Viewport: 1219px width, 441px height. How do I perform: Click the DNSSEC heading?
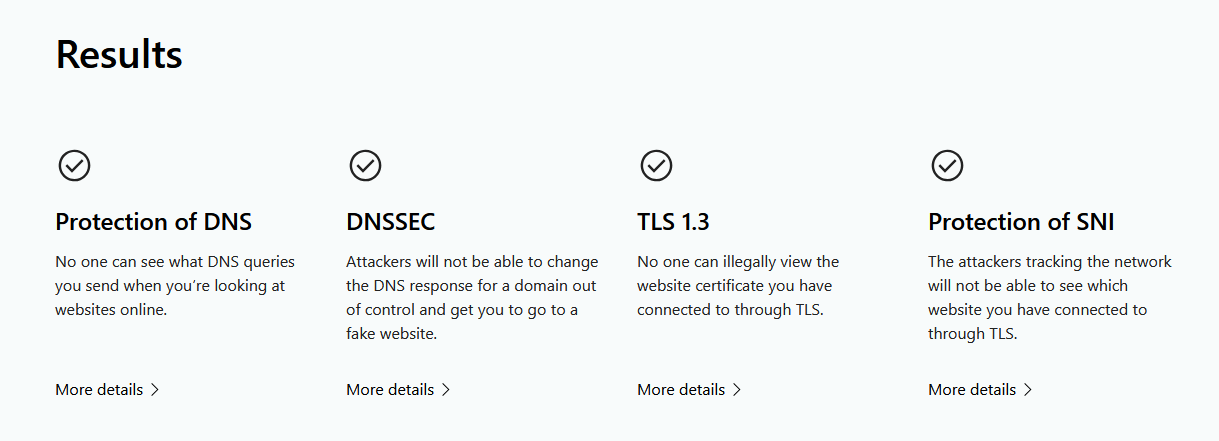click(391, 222)
